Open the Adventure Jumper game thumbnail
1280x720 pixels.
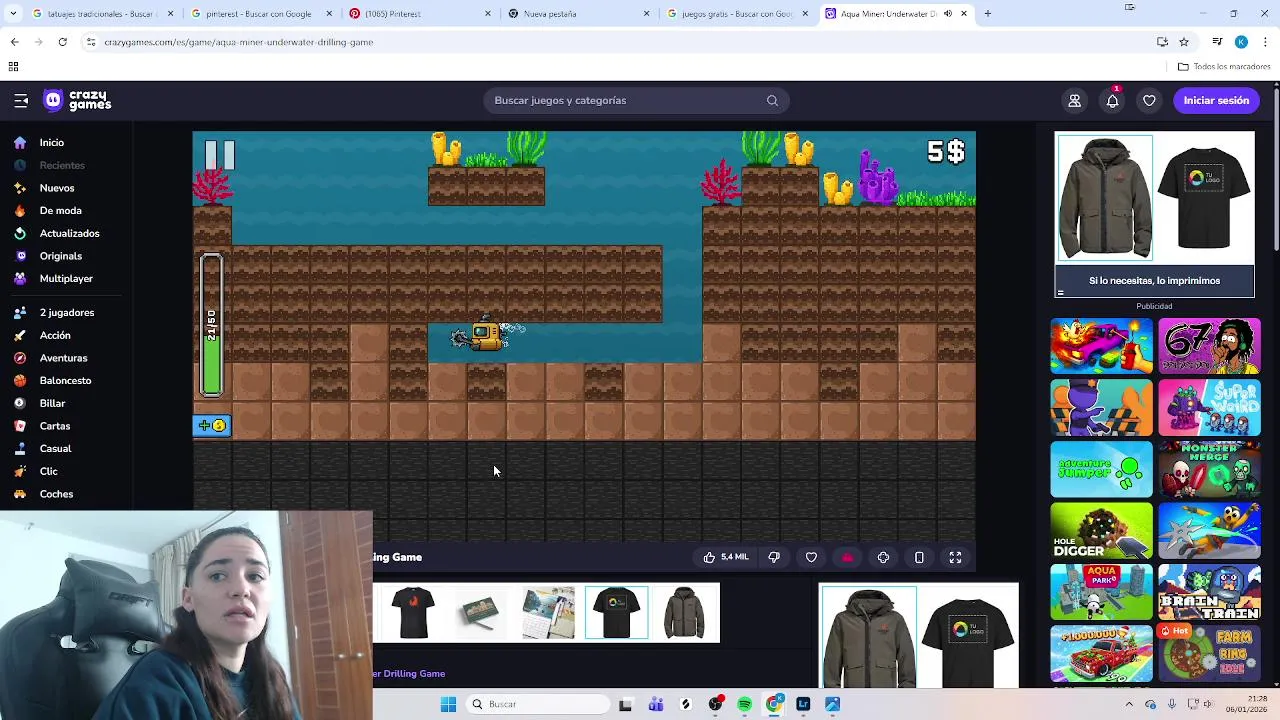point(1101,469)
